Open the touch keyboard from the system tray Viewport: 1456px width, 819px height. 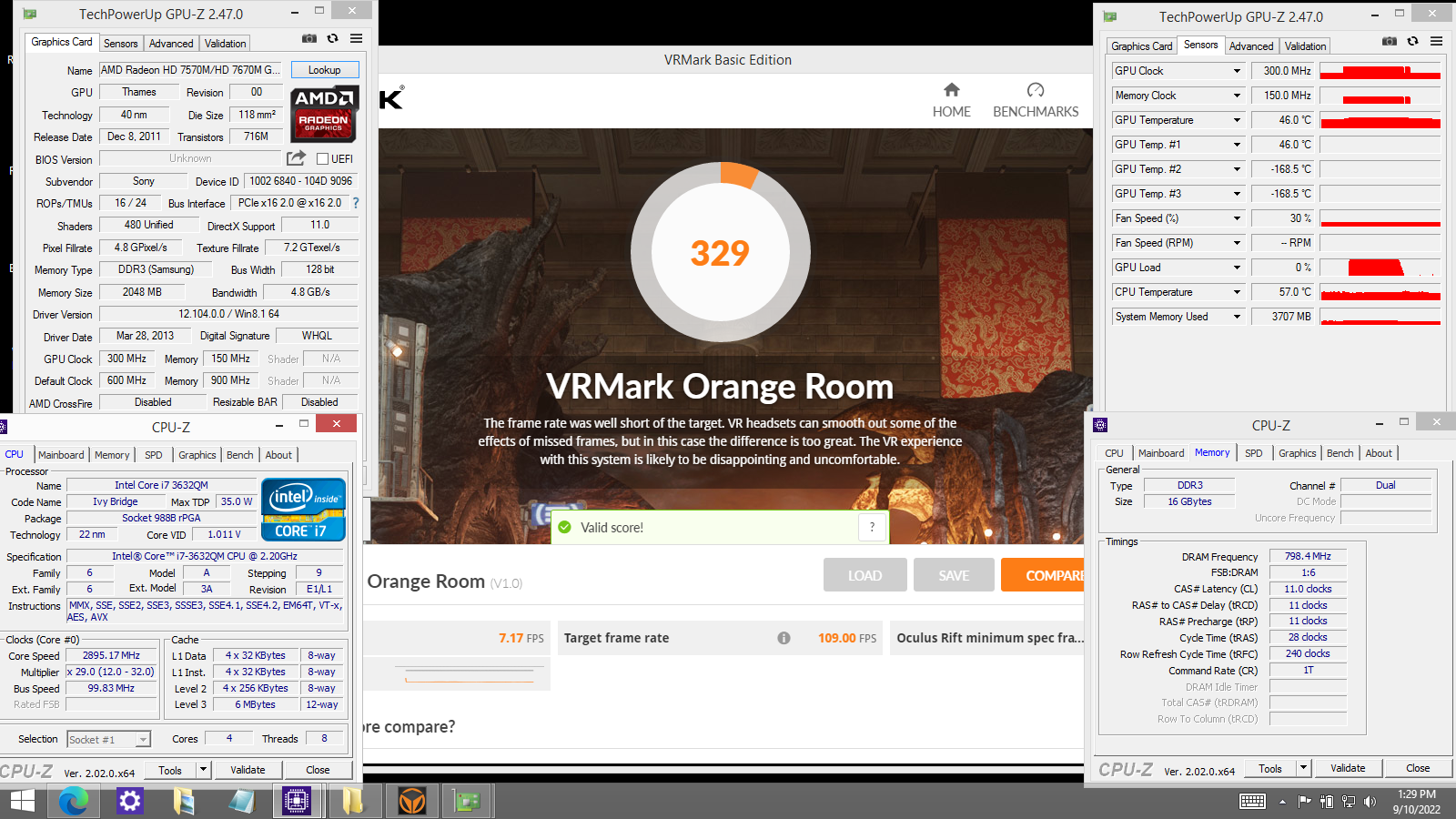(x=1252, y=801)
